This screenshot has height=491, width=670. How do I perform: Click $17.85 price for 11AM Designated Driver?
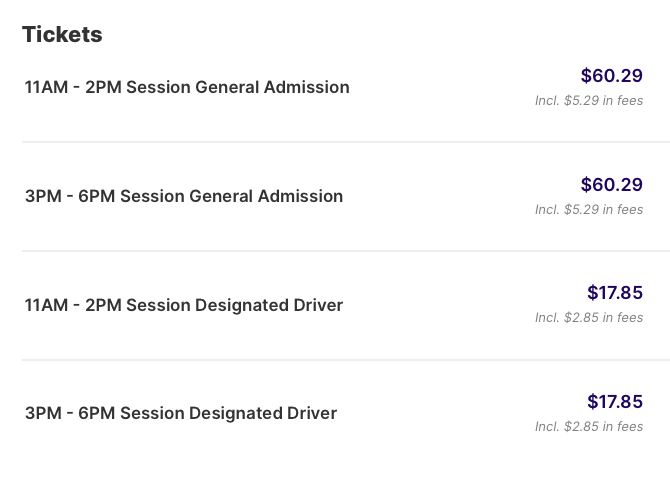coord(615,293)
